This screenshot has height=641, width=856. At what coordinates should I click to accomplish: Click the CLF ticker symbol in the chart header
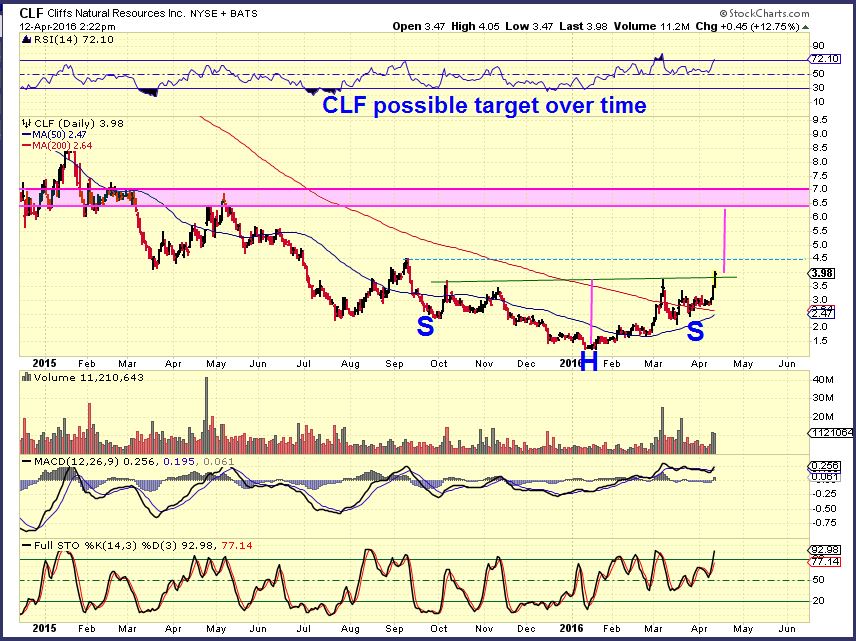click(x=32, y=13)
